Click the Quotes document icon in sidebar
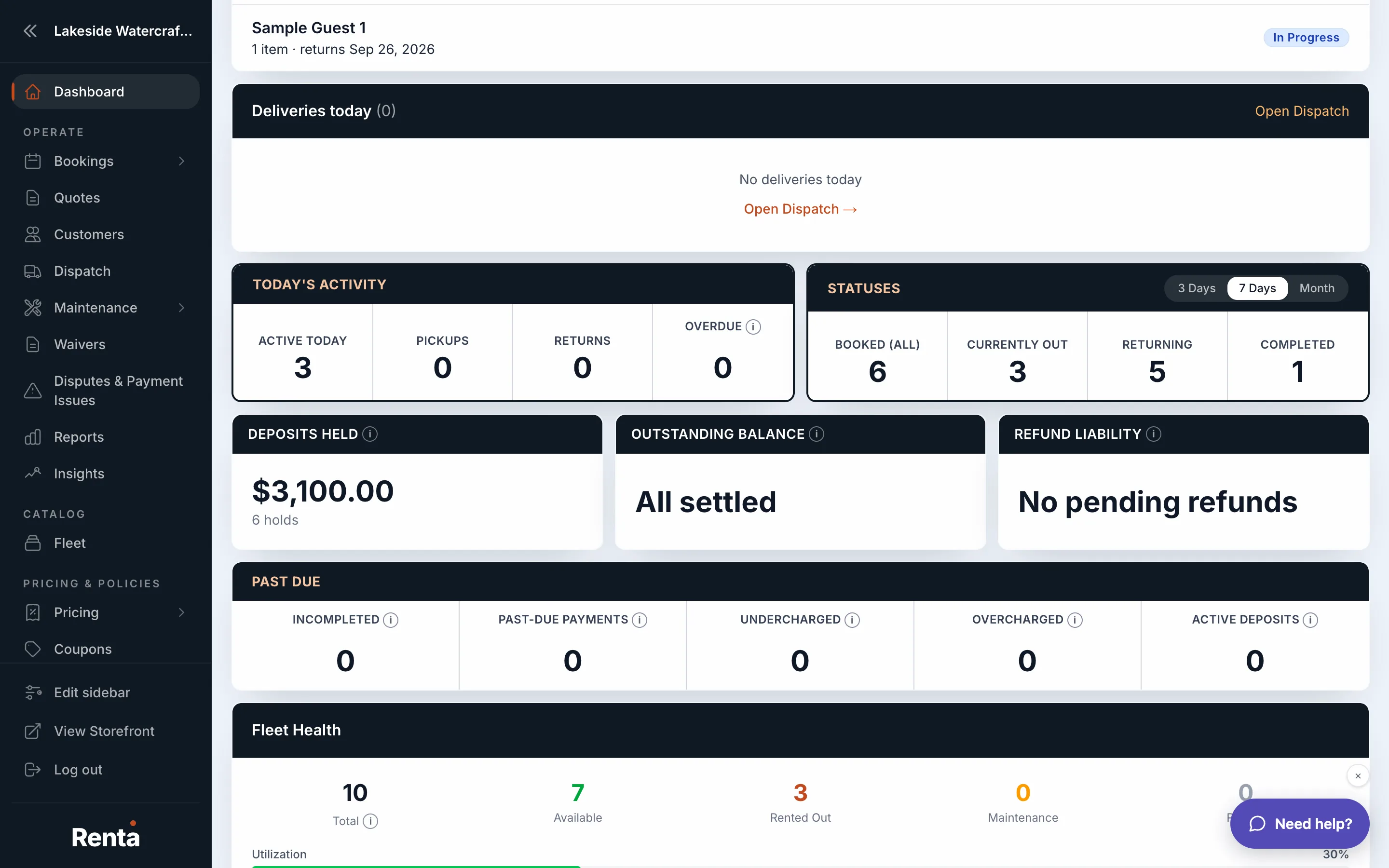 tap(33, 198)
